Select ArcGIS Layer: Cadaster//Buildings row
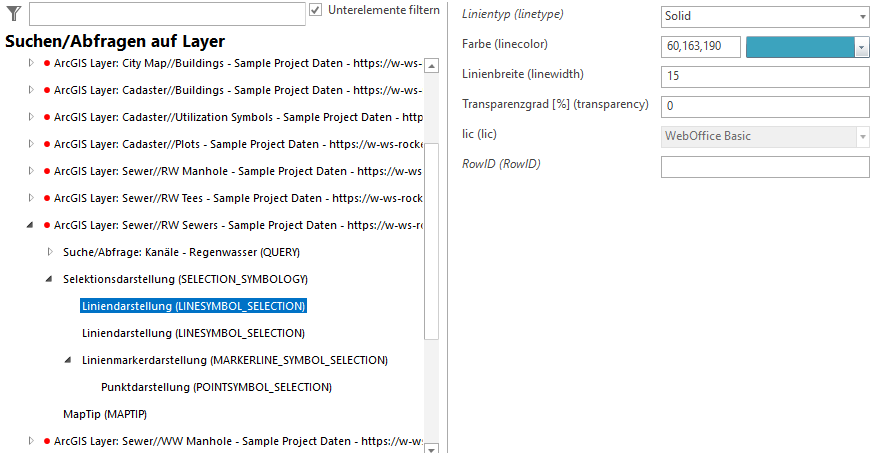This screenshot has width=874, height=453. click(237, 90)
